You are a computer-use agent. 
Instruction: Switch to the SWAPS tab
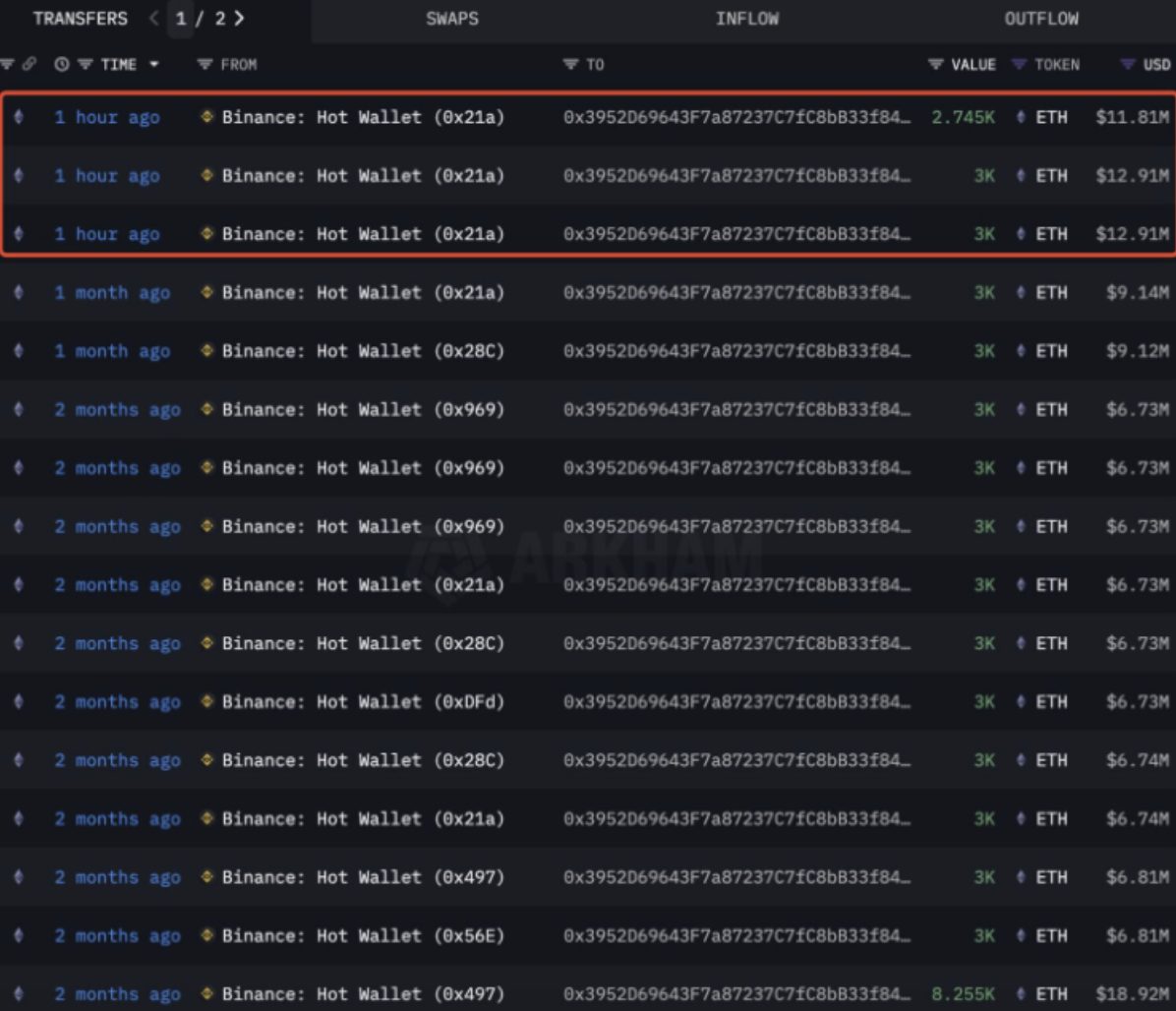pyautogui.click(x=451, y=18)
